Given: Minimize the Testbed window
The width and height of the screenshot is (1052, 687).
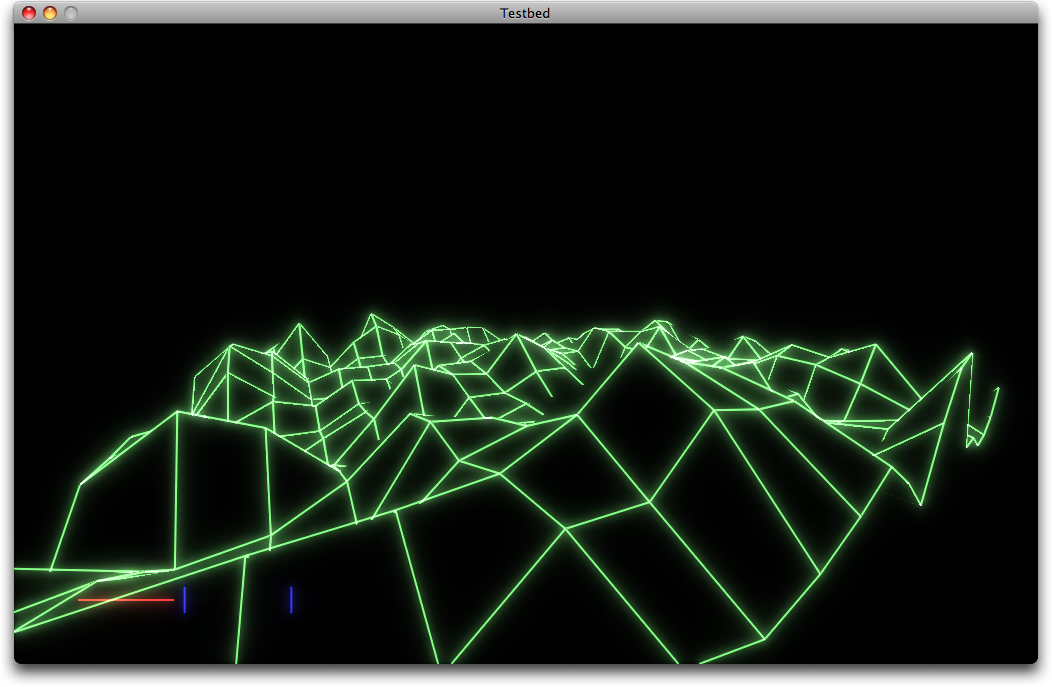Looking at the screenshot, I should 50,13.
